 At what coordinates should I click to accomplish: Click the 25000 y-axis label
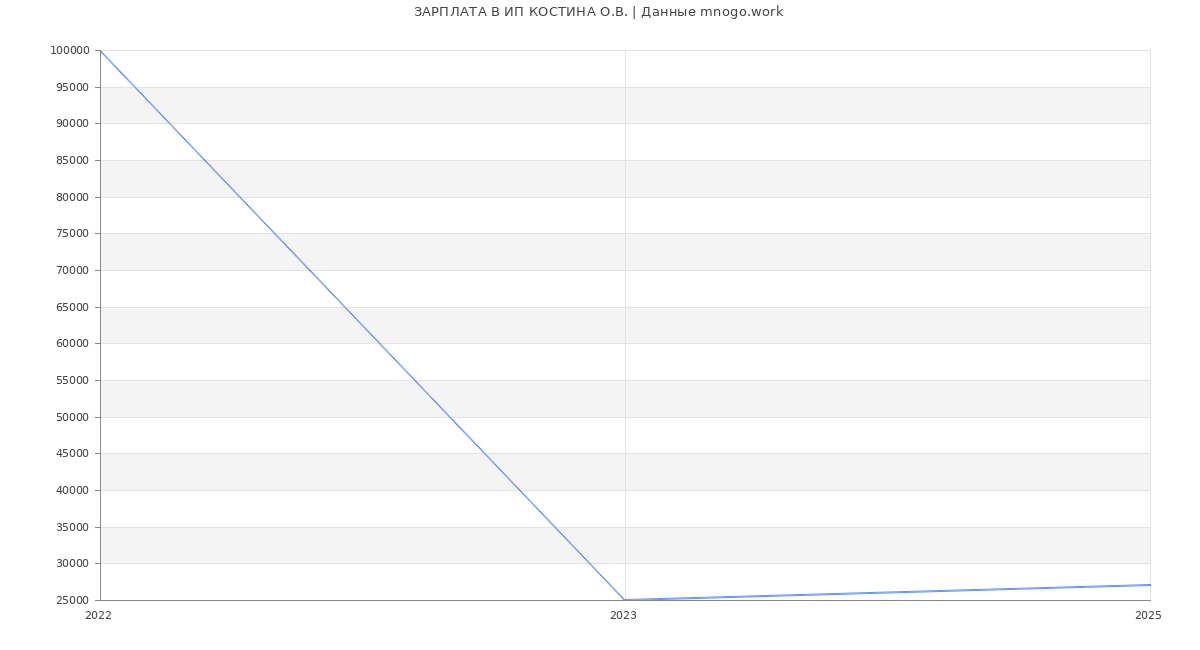pyautogui.click(x=72, y=601)
